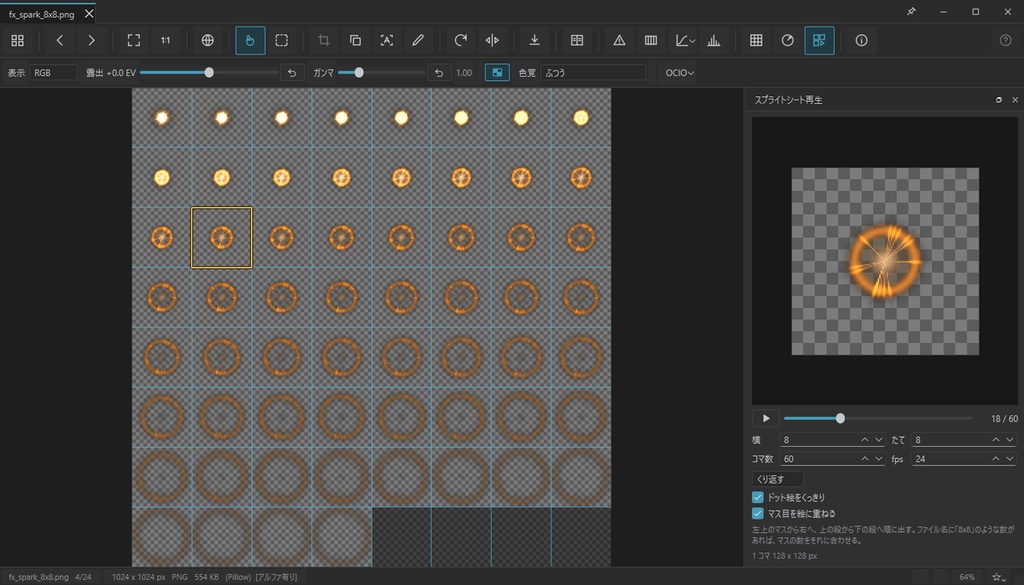Select the pencil annotation tool
Viewport: 1024px width, 585px height.
[x=418, y=40]
